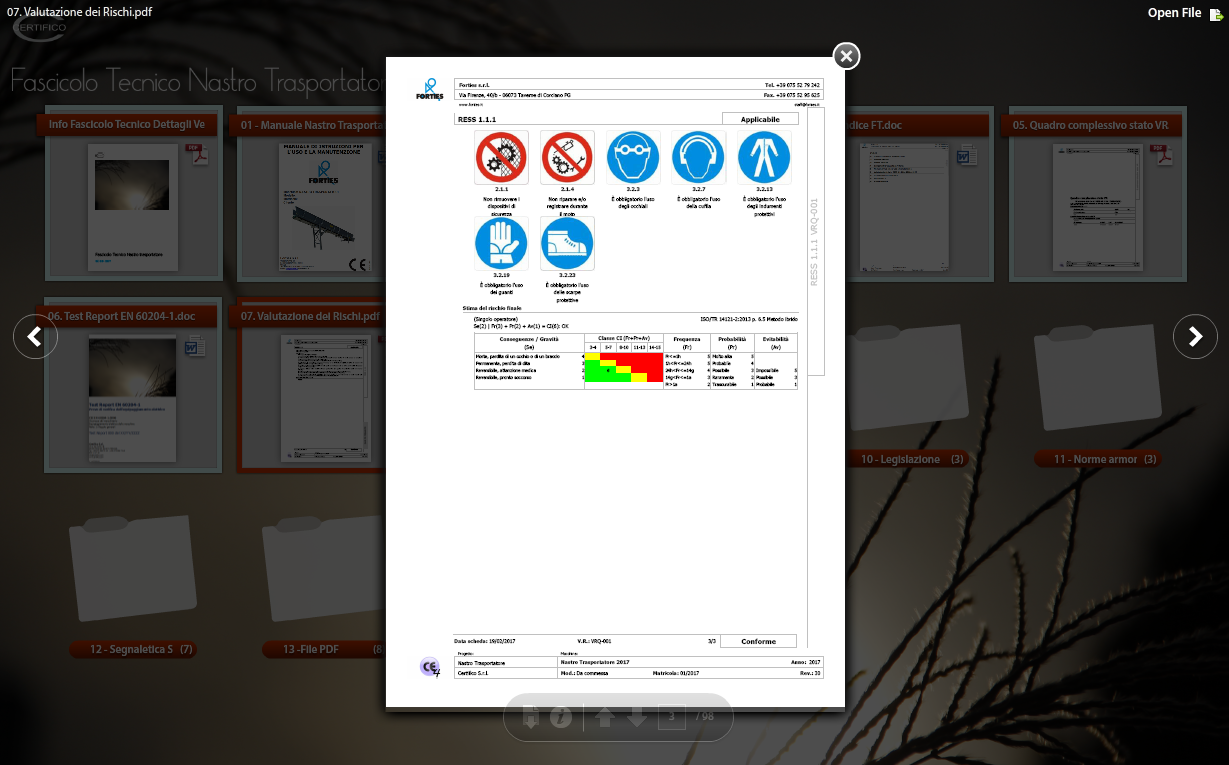Click the extract file download icon

[x=531, y=717]
